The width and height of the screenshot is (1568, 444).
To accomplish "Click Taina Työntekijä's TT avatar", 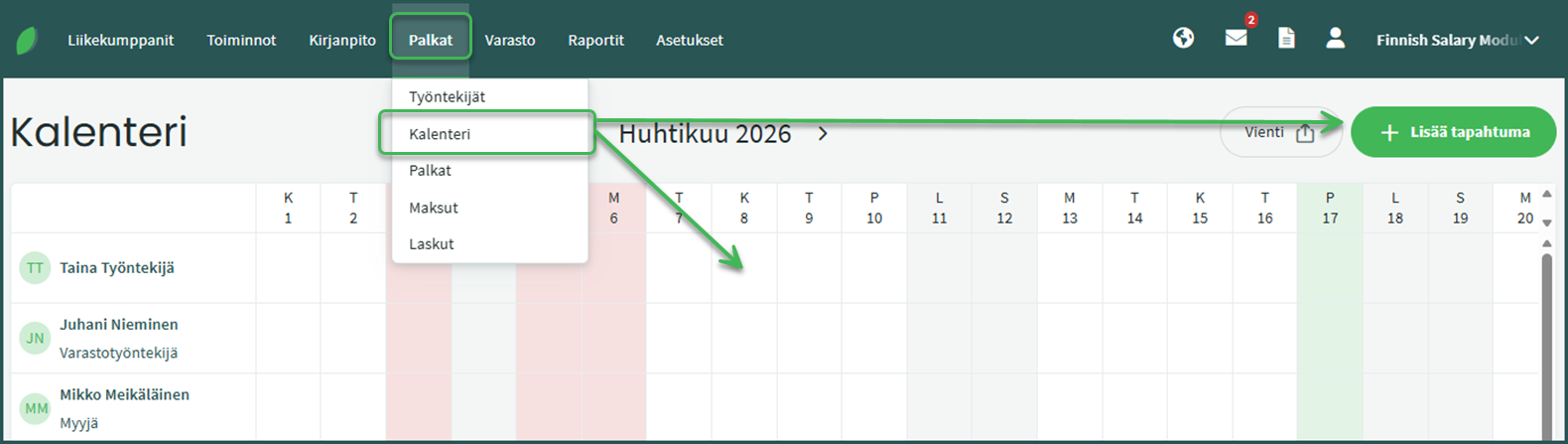I will (x=36, y=268).
